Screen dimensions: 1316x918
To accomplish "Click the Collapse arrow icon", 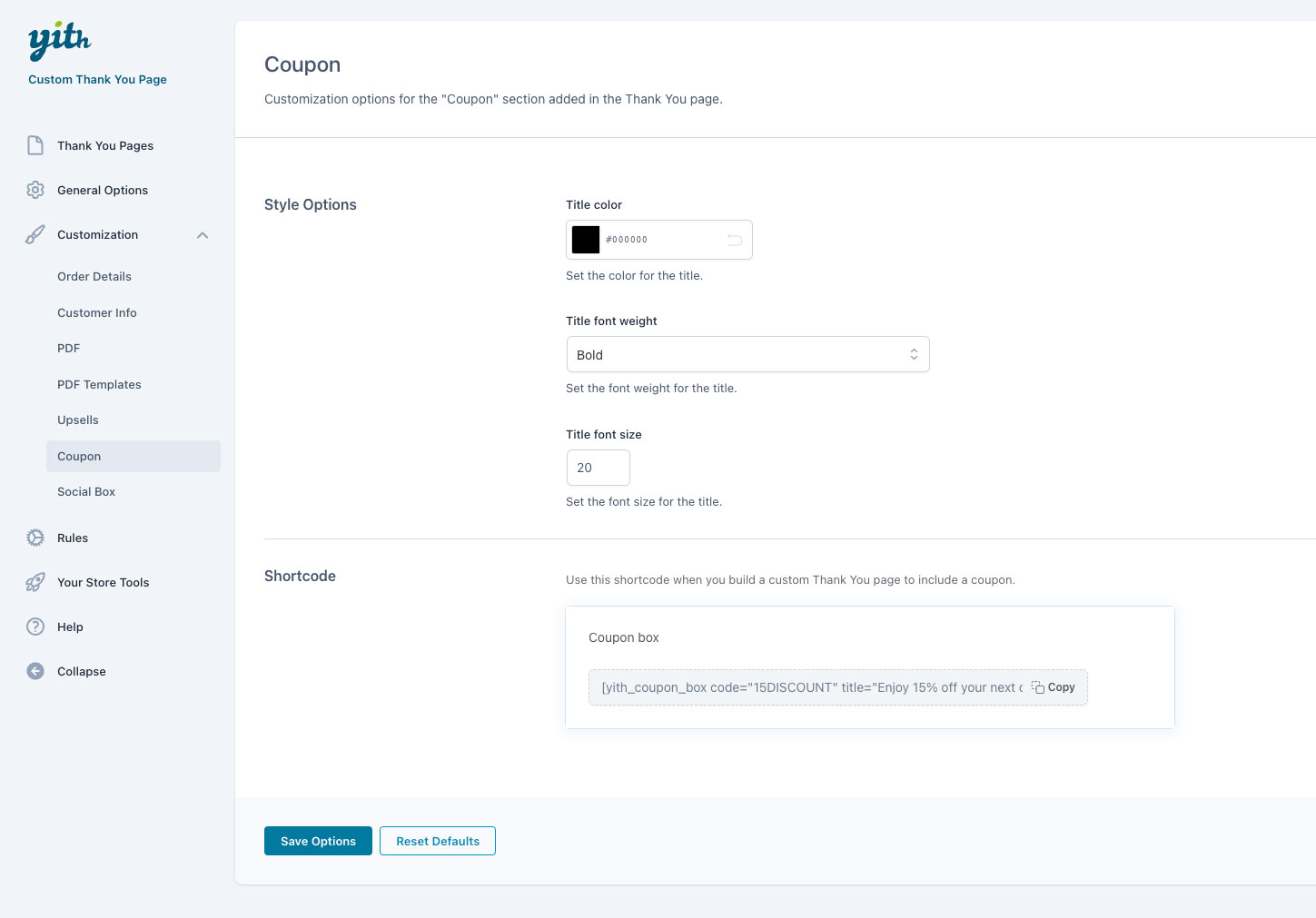I will [35, 671].
